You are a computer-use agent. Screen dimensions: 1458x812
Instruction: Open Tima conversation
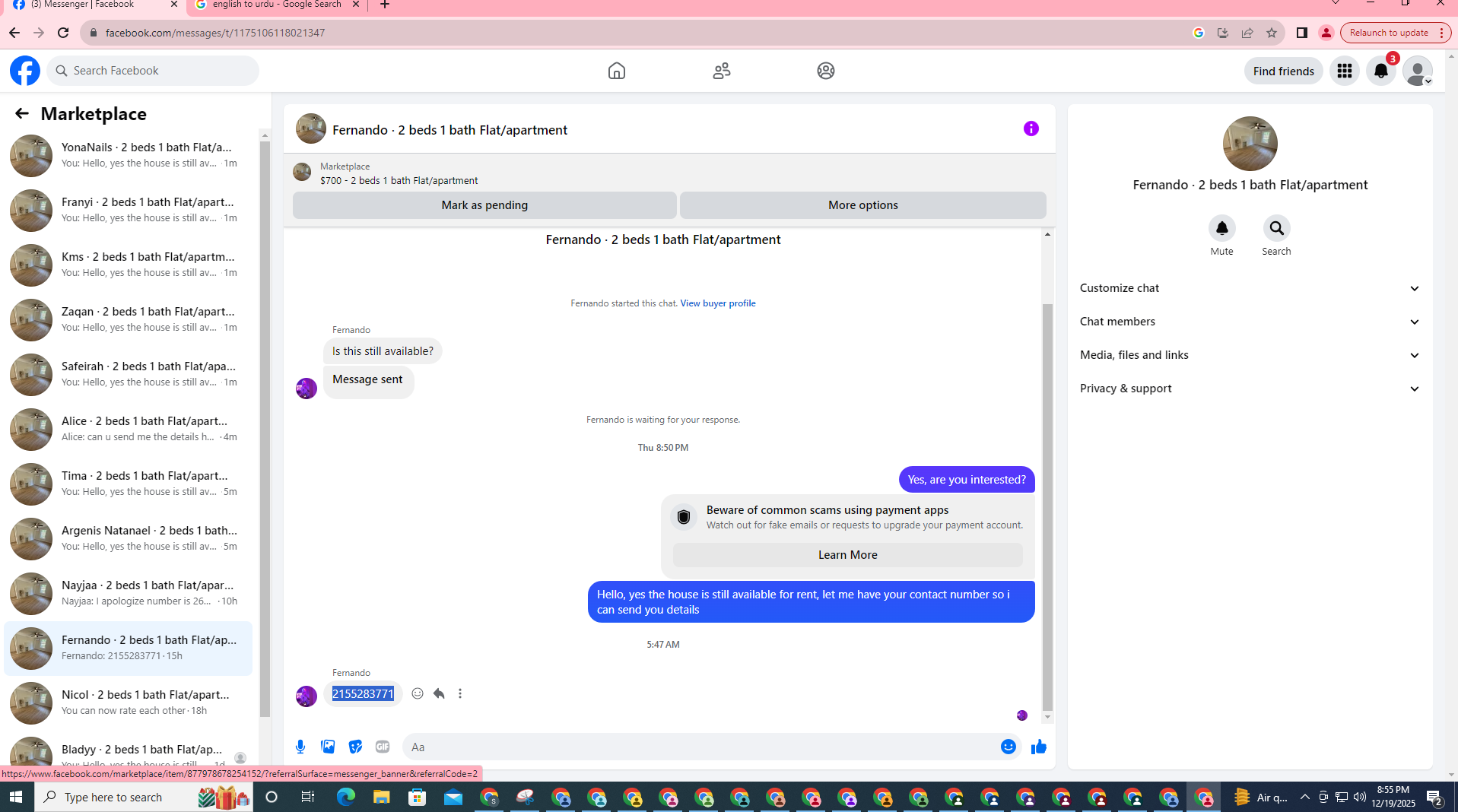point(128,484)
